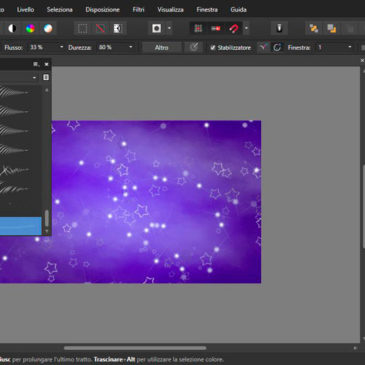Open the Flusso percentage dropdown arrow
Image resolution: width=365 pixels, height=365 pixels.
point(61,48)
